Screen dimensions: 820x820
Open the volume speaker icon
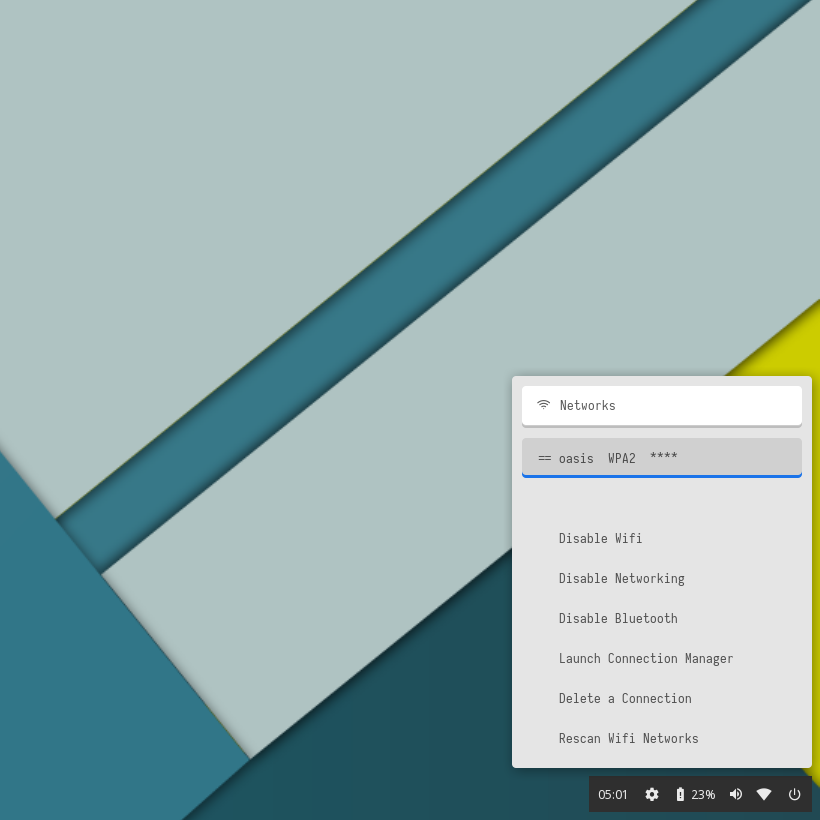point(736,794)
